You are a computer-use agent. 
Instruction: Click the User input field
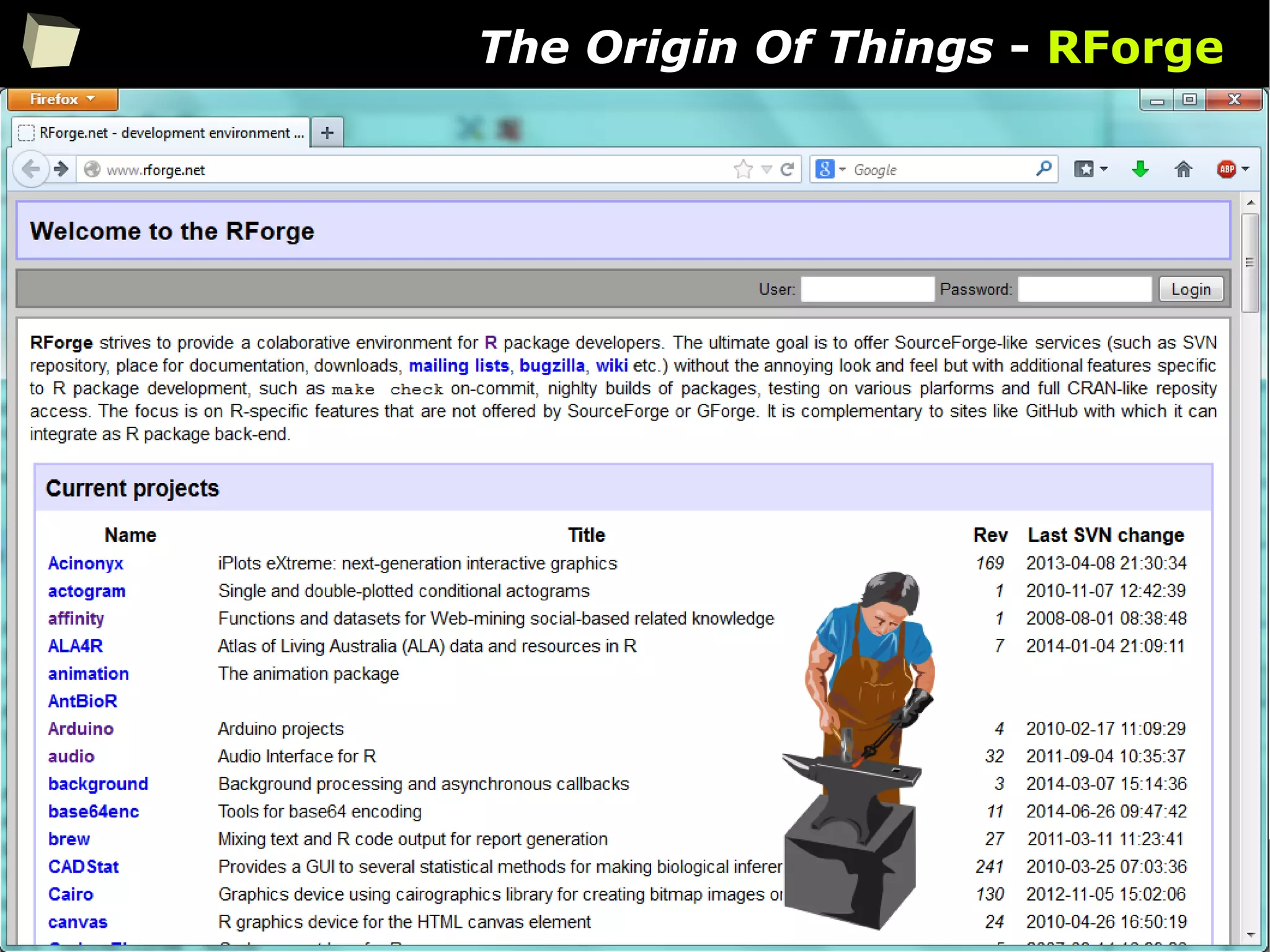(868, 289)
